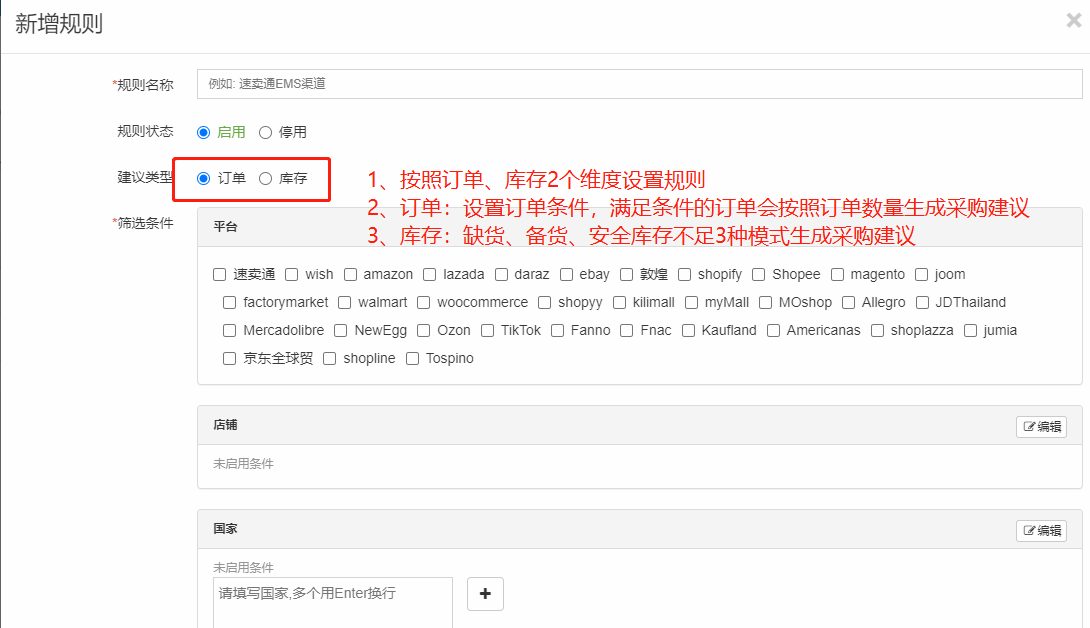Enable the TikTok platform checkbox
This screenshot has height=628, width=1090.
(x=487, y=330)
